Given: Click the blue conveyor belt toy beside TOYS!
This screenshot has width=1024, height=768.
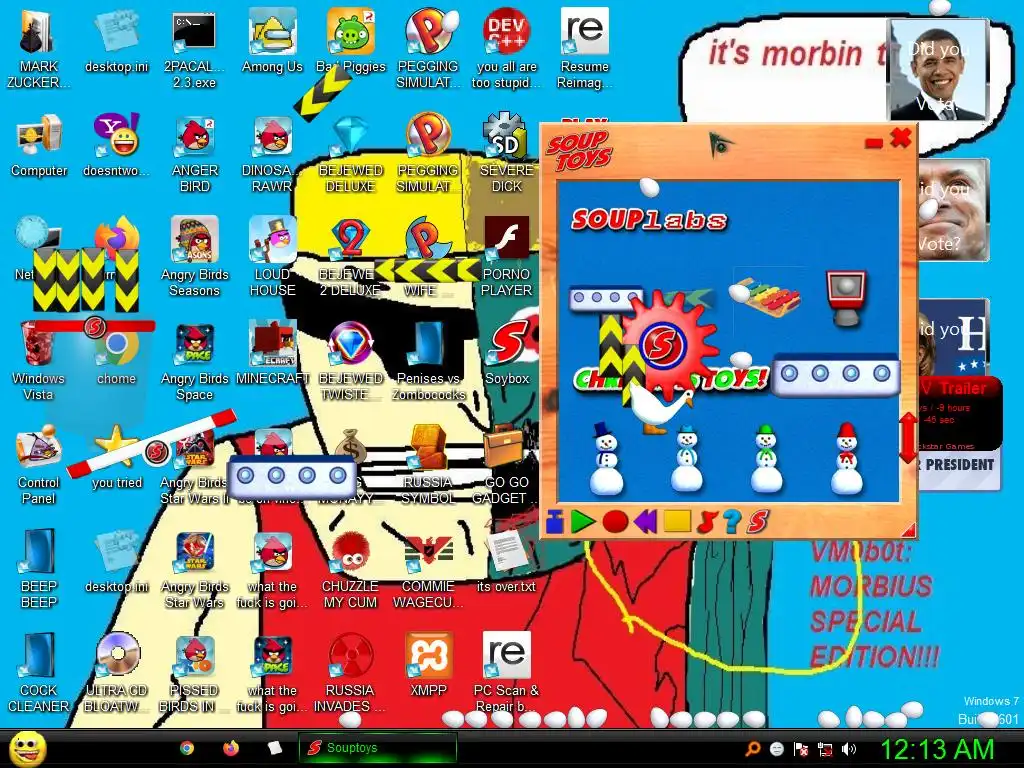Looking at the screenshot, I should pyautogui.click(x=835, y=374).
